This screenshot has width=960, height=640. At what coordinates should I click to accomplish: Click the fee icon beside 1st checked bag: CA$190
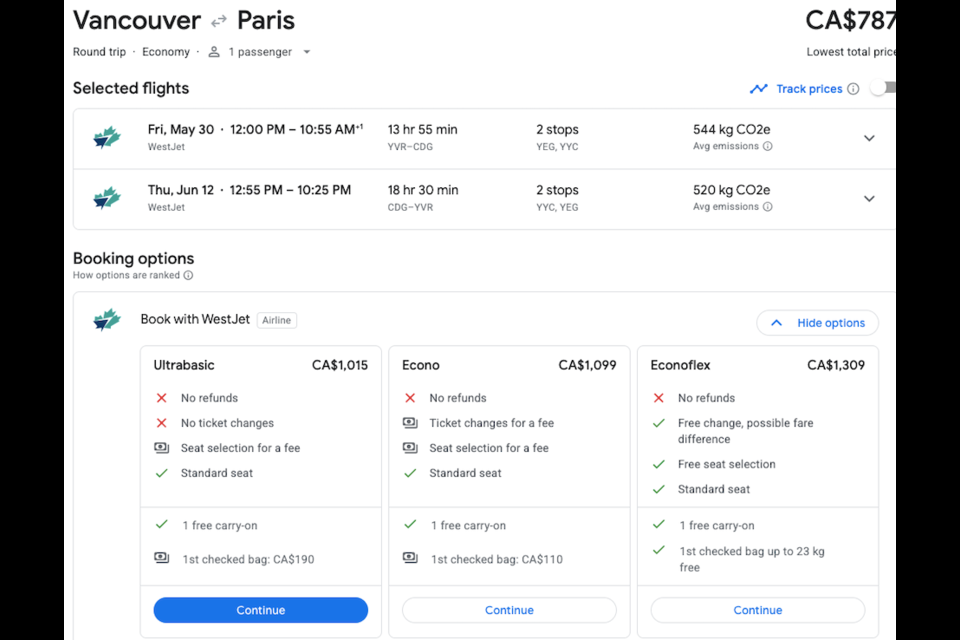tap(162, 557)
